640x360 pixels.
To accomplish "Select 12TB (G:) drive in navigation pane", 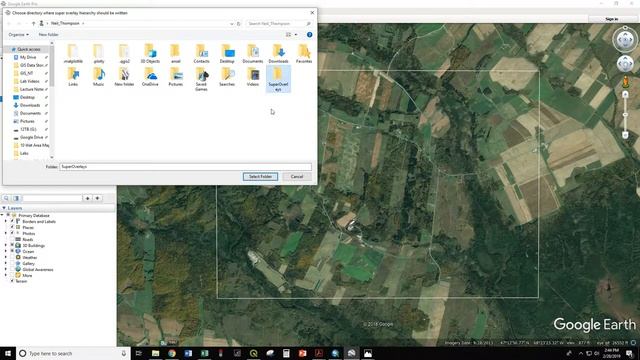I will 28,129.
